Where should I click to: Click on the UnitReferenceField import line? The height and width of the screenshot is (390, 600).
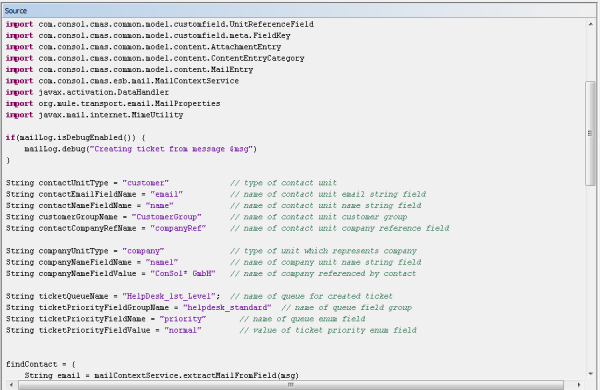click(160, 24)
